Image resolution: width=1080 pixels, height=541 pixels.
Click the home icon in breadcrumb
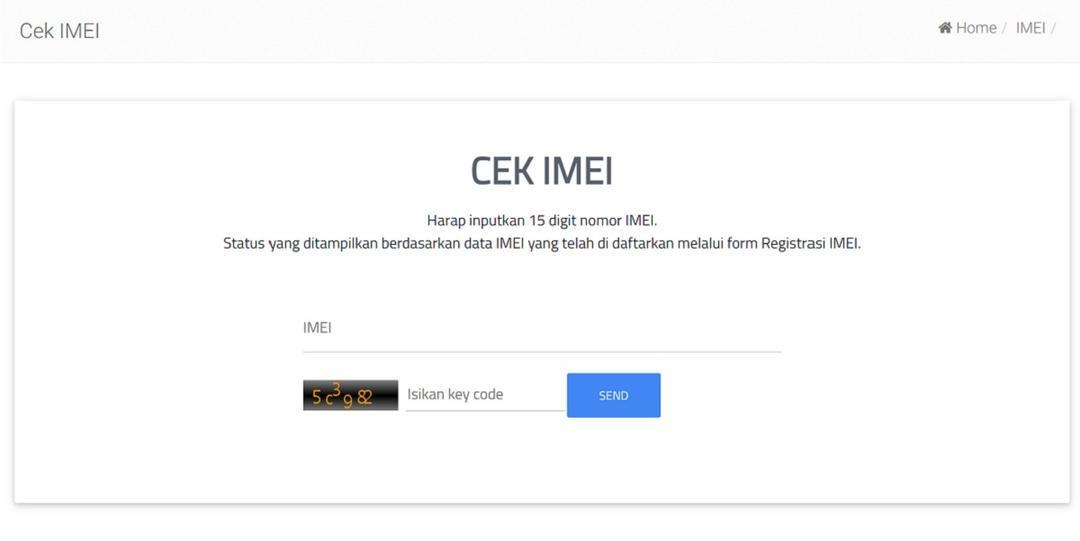[945, 28]
